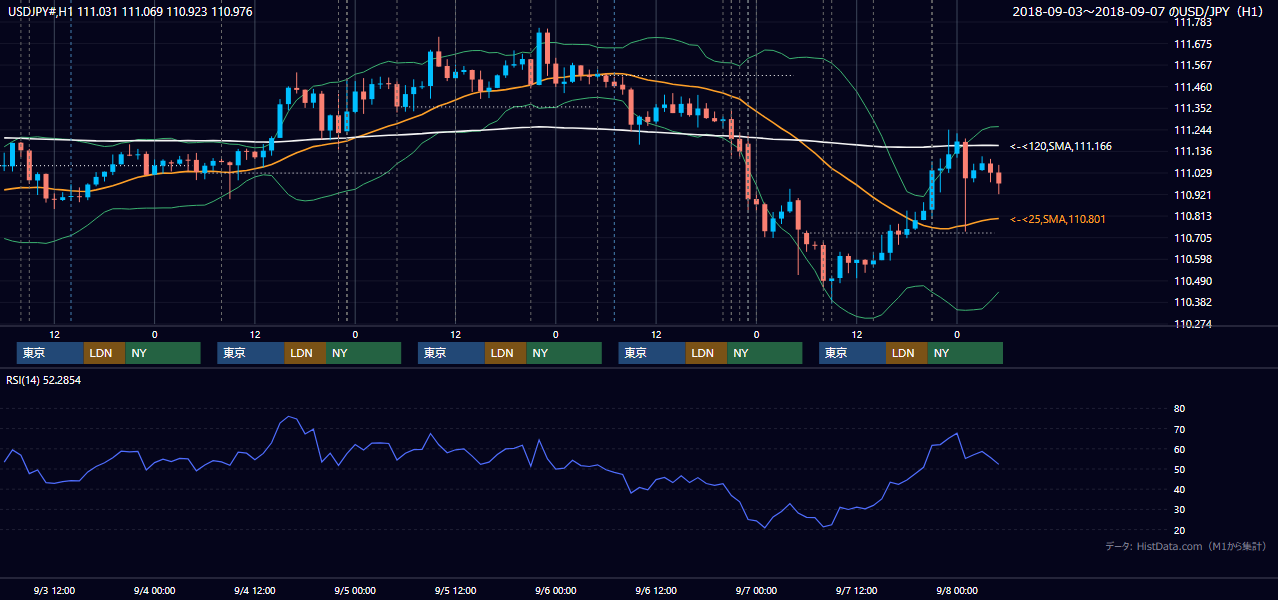Click price axis value 110.490

pos(1192,281)
